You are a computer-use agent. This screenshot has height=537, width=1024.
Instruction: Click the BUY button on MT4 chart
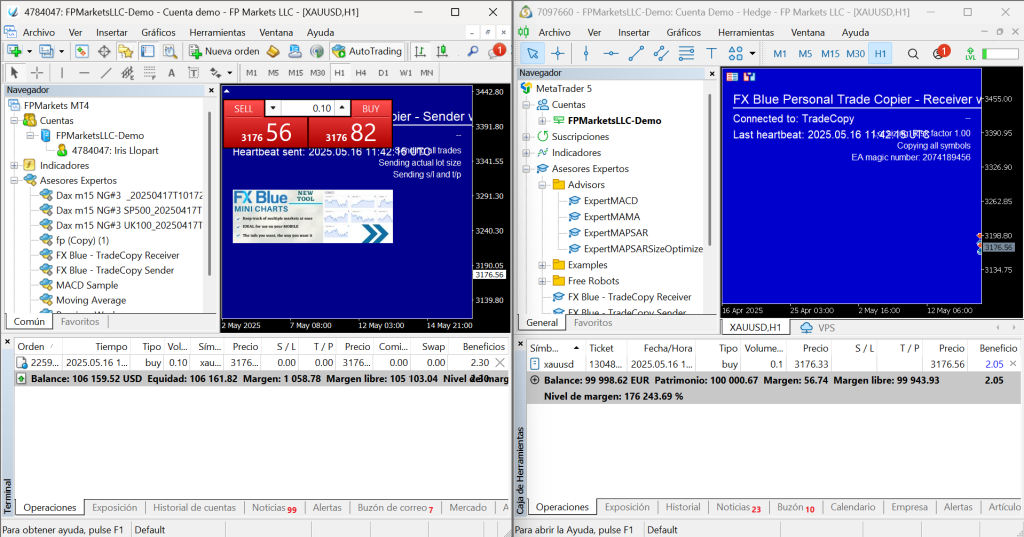(x=371, y=108)
